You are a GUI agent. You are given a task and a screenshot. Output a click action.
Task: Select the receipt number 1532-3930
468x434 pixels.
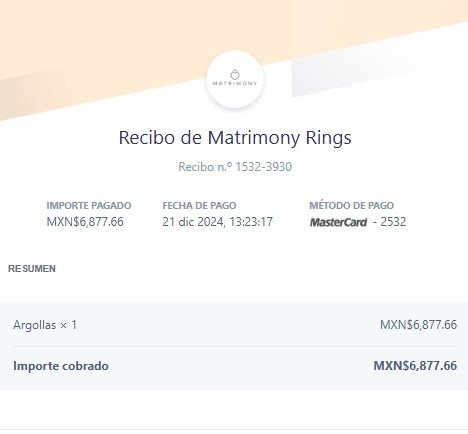[x=263, y=167]
